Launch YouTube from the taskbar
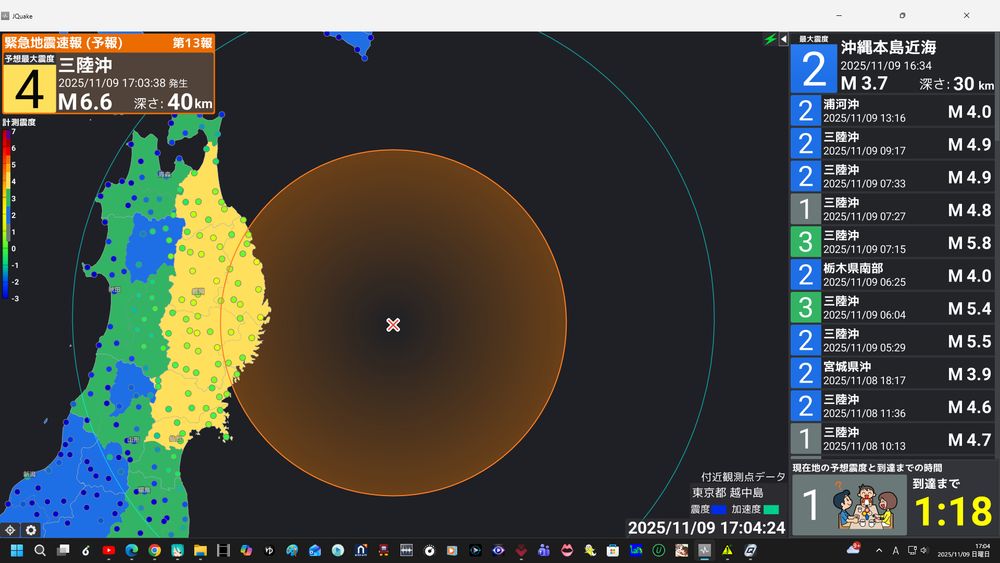 108,550
